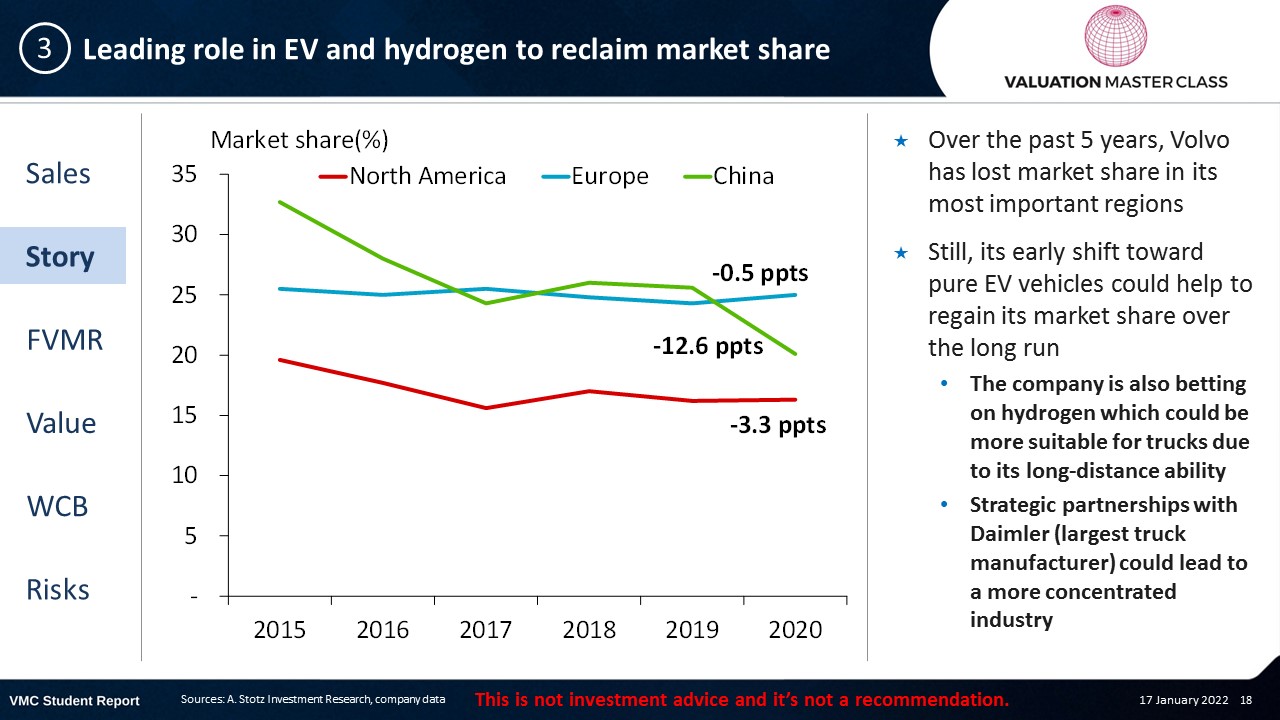Click the Market share(%) axis title
This screenshot has width=1280, height=720.
(299, 139)
